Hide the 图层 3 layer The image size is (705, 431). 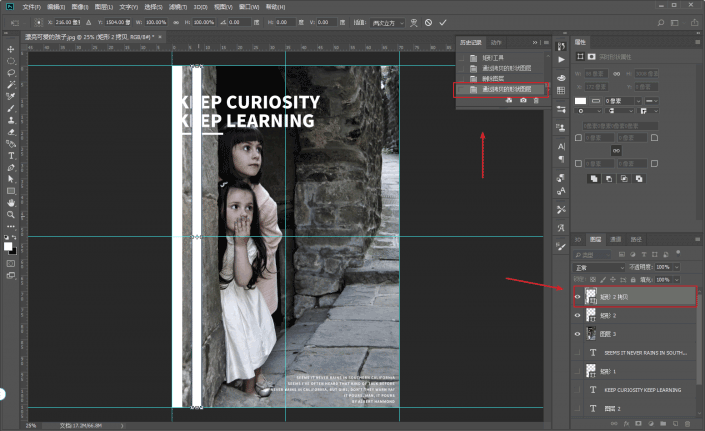(x=578, y=334)
